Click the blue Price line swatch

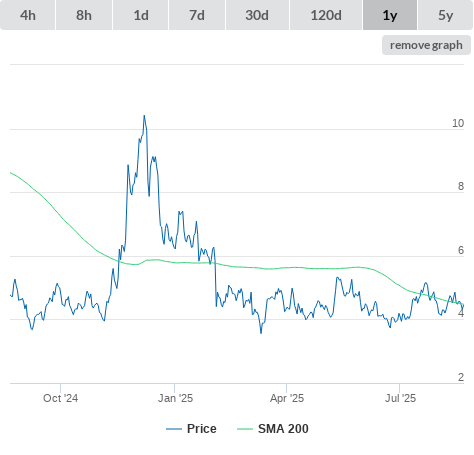tap(174, 429)
